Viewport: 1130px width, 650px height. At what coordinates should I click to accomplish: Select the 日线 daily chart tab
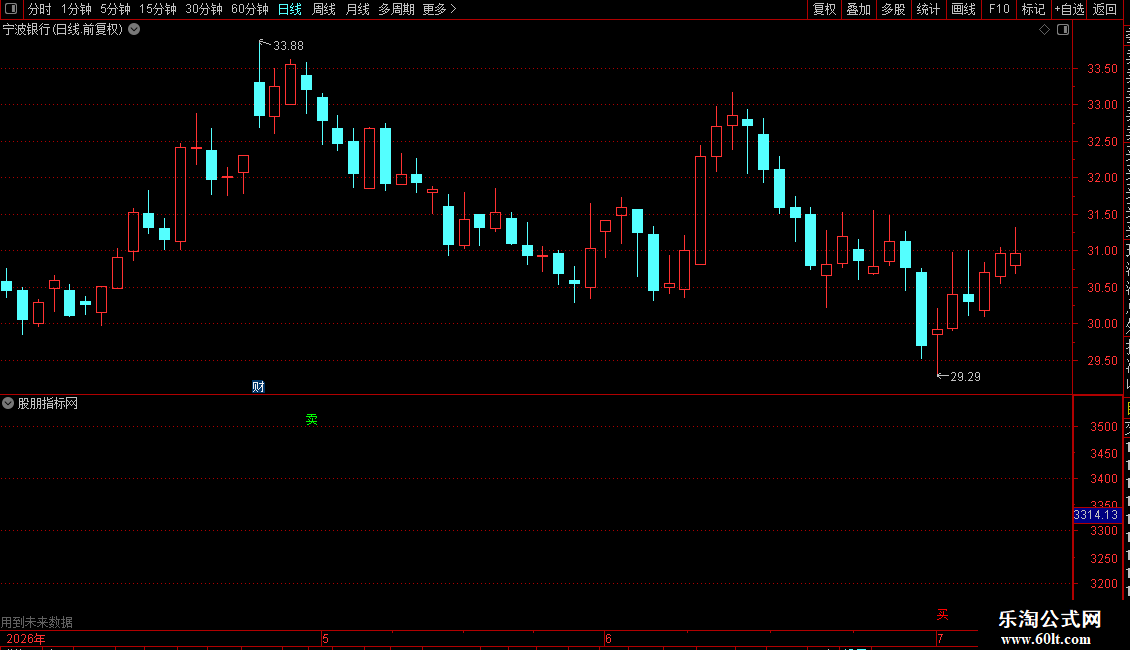click(290, 9)
